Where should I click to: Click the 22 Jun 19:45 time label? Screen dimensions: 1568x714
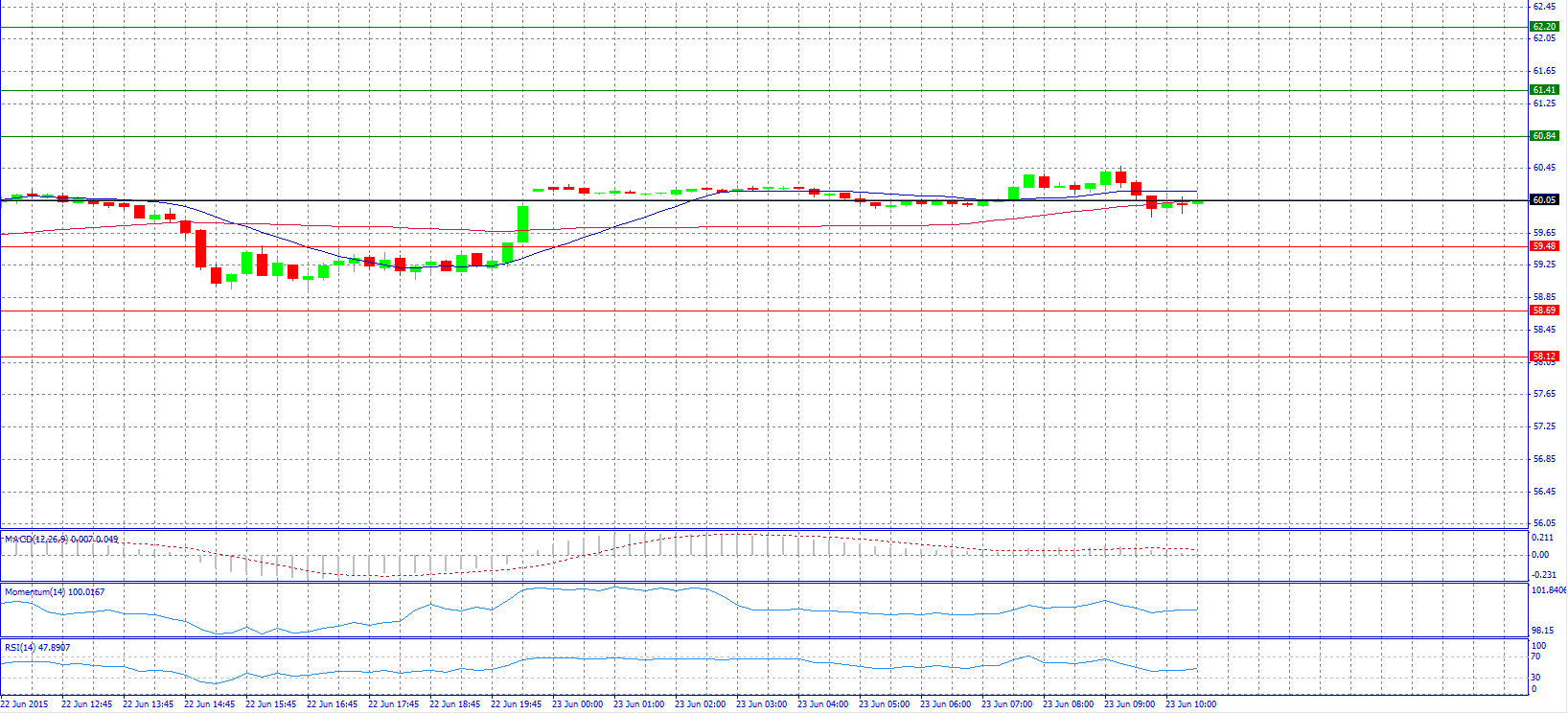[516, 704]
